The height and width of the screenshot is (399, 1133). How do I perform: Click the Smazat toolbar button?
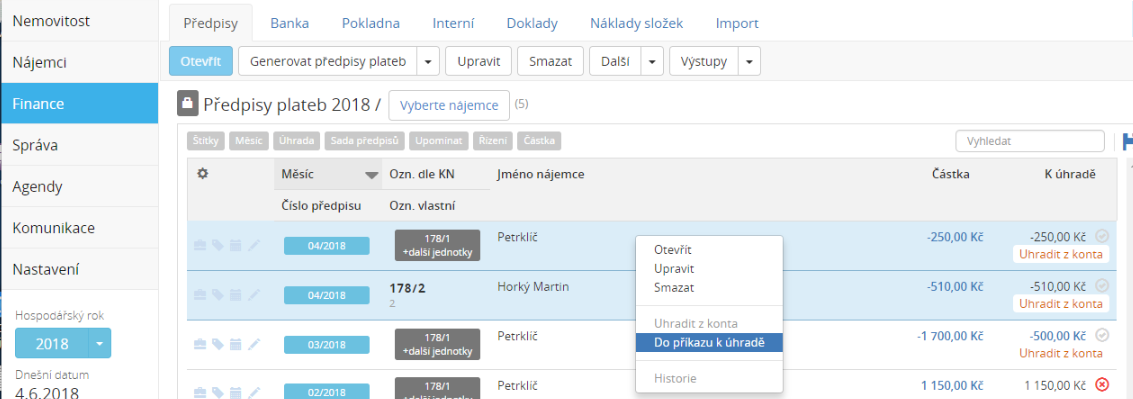tap(551, 61)
